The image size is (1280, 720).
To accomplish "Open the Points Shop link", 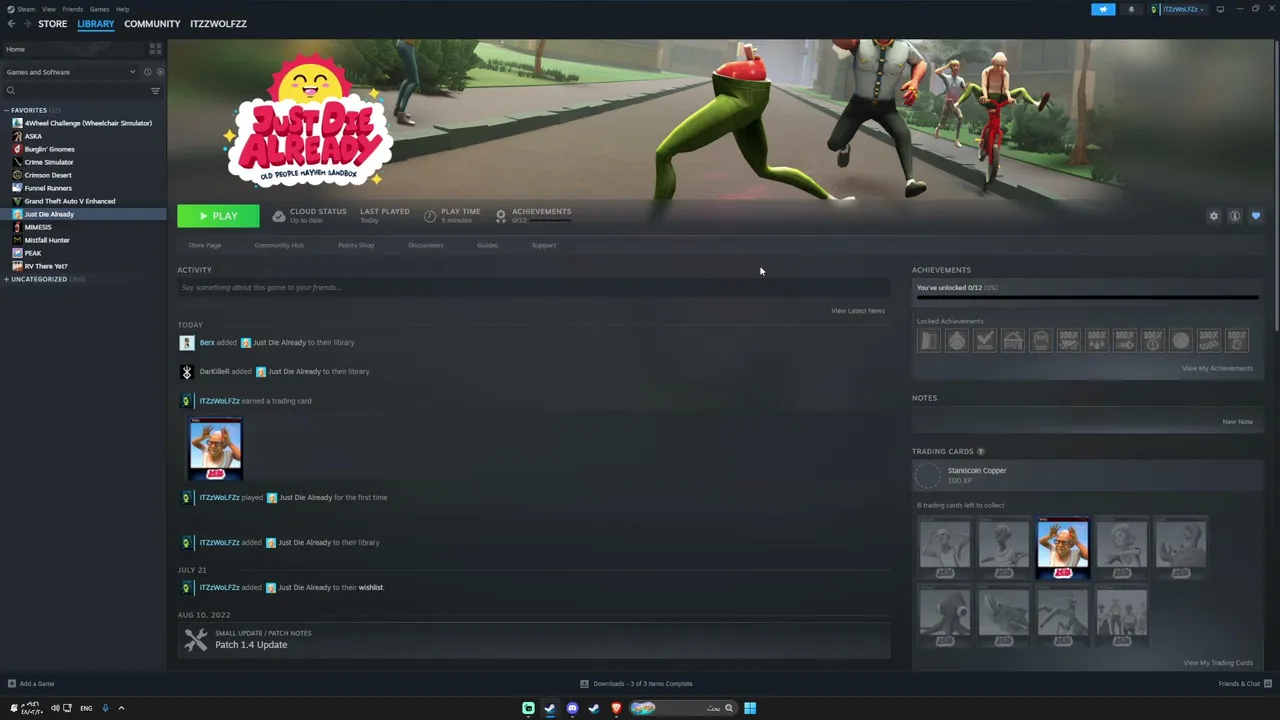I will coord(356,245).
